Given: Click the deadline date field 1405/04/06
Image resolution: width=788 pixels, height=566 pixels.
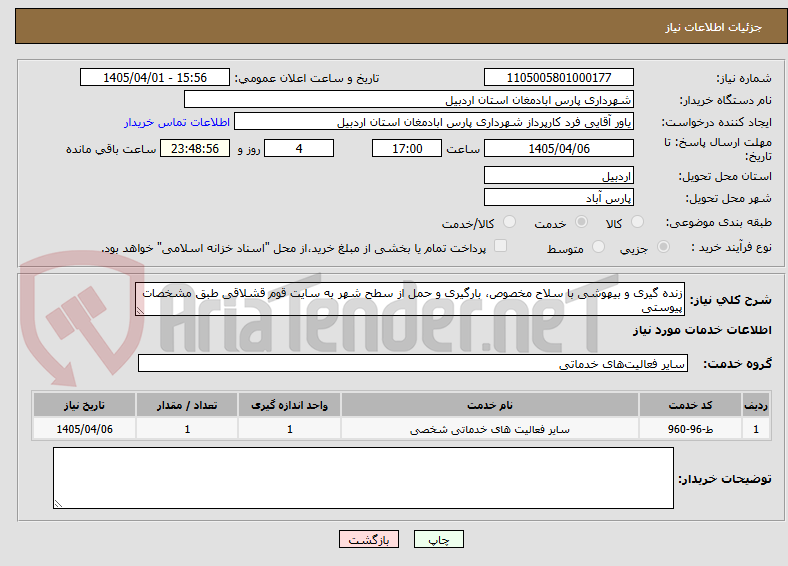Looking at the screenshot, I should 559,148.
